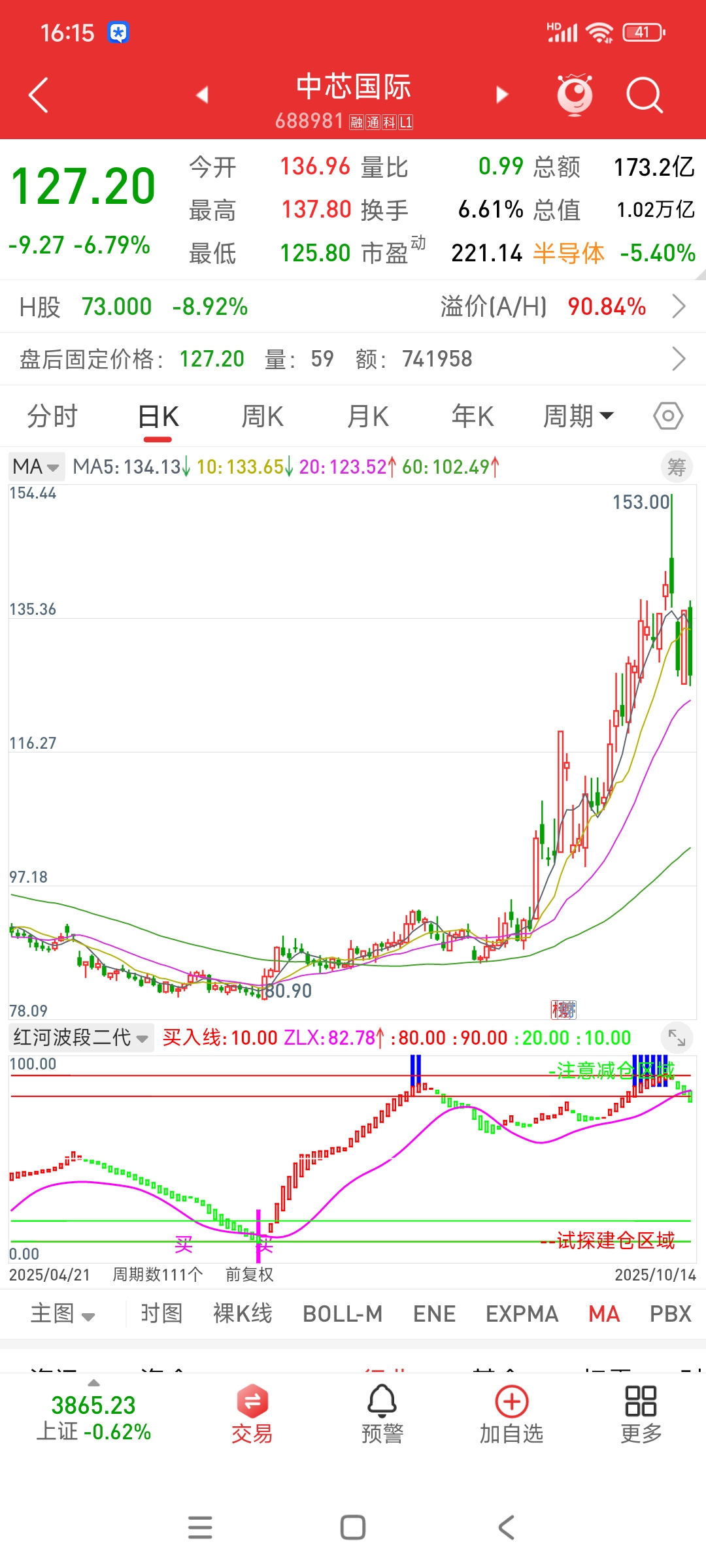Image resolution: width=706 pixels, height=1568 pixels.
Task: Tap the Android home square button
Action: point(353,1527)
